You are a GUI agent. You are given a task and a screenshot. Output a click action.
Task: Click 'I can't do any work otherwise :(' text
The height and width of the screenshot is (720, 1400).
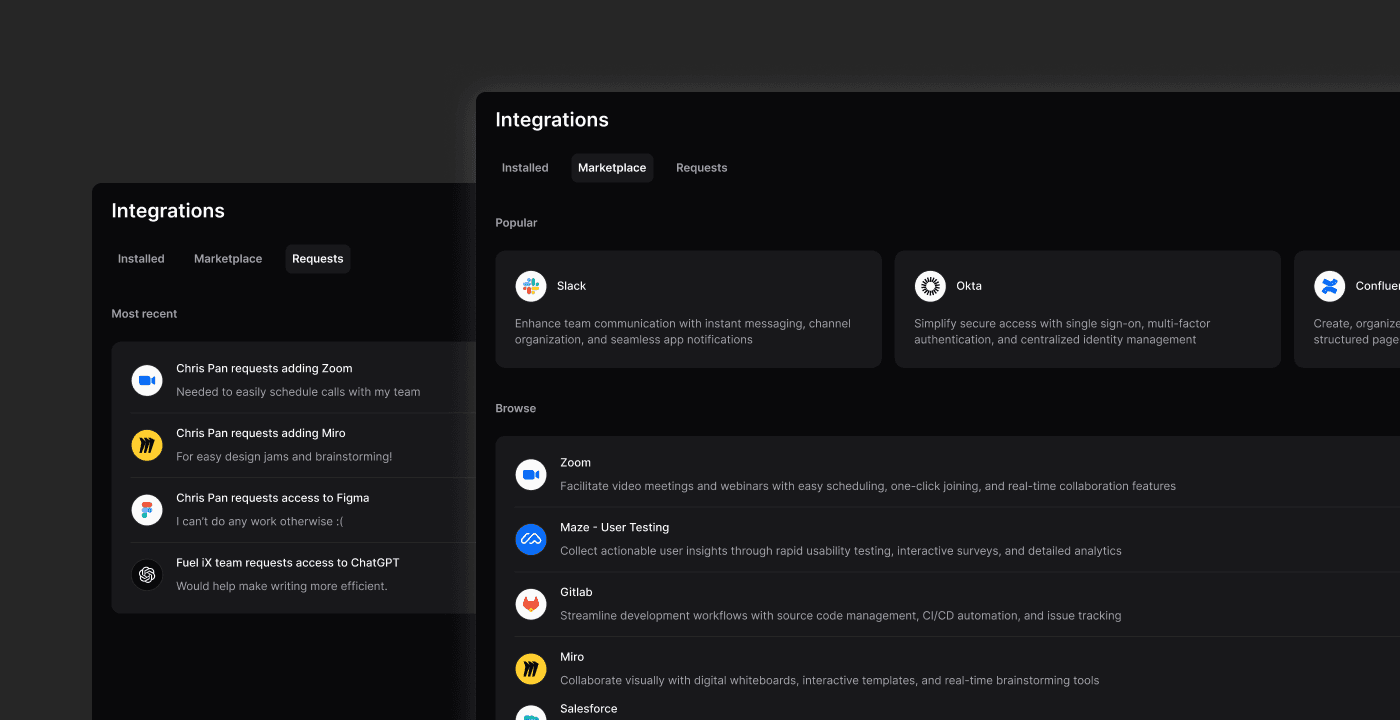point(259,522)
